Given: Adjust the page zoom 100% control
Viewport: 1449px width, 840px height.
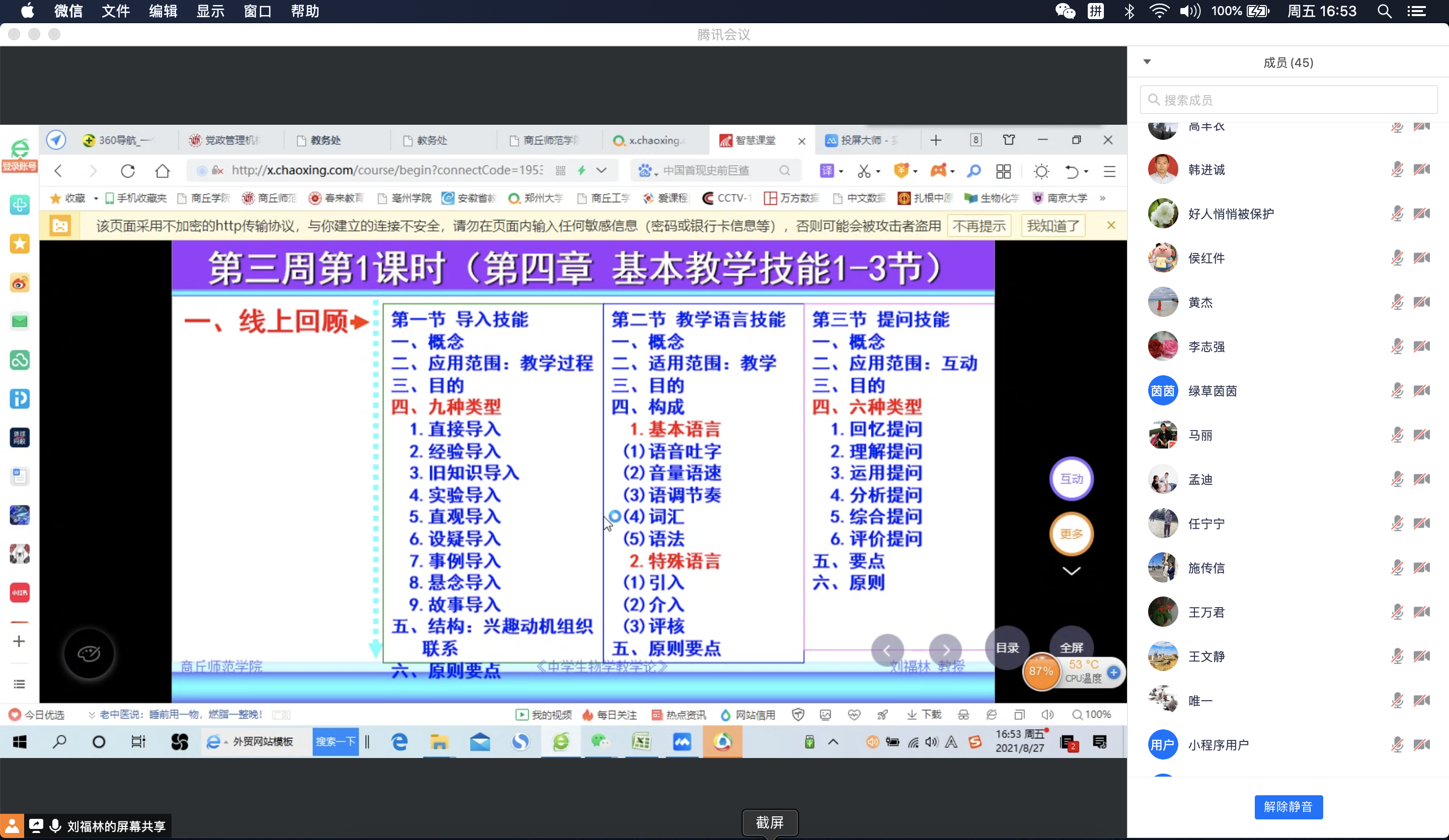Looking at the screenshot, I should click(x=1092, y=715).
